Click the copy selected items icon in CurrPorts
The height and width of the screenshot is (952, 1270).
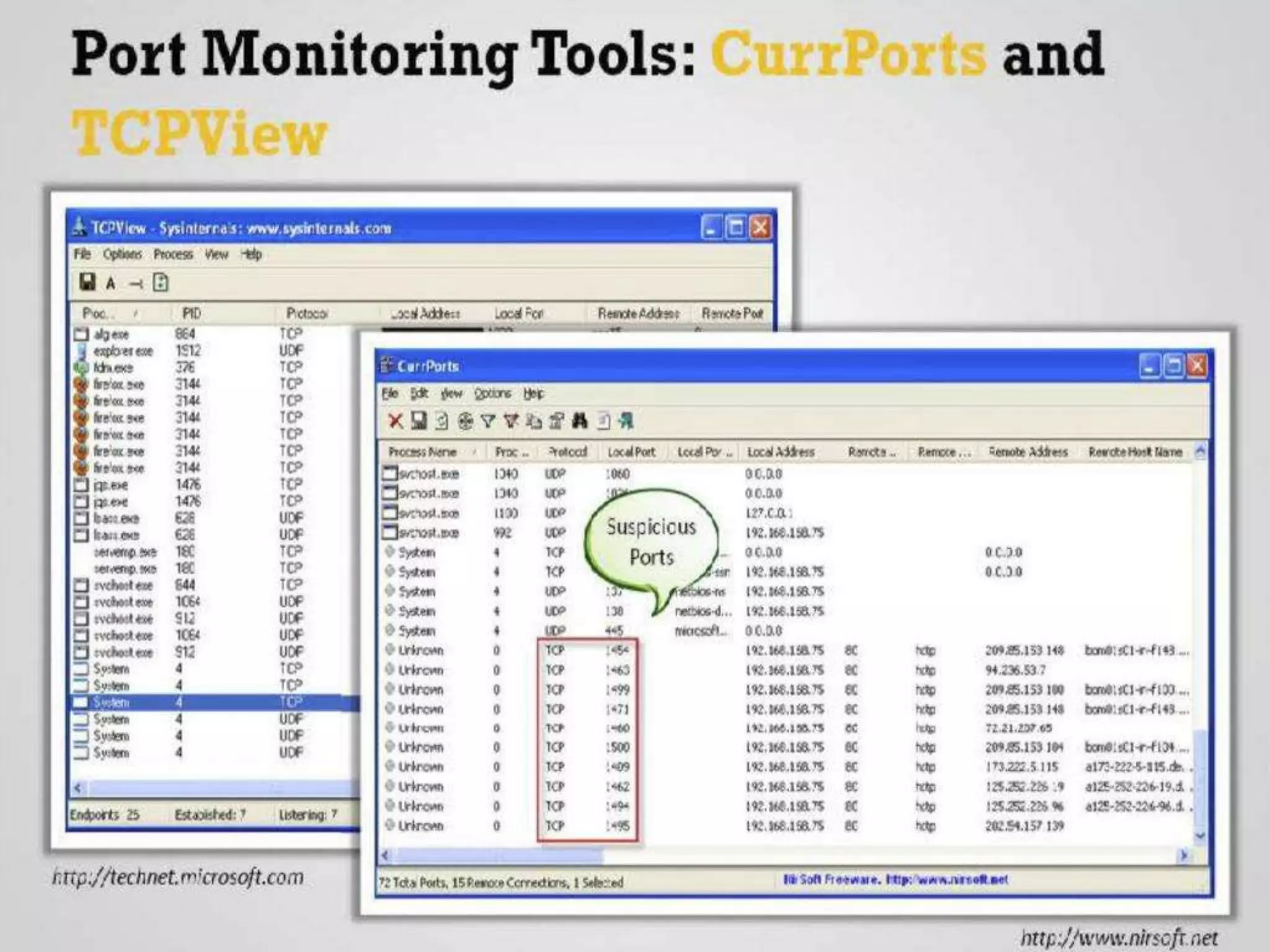[x=534, y=421]
